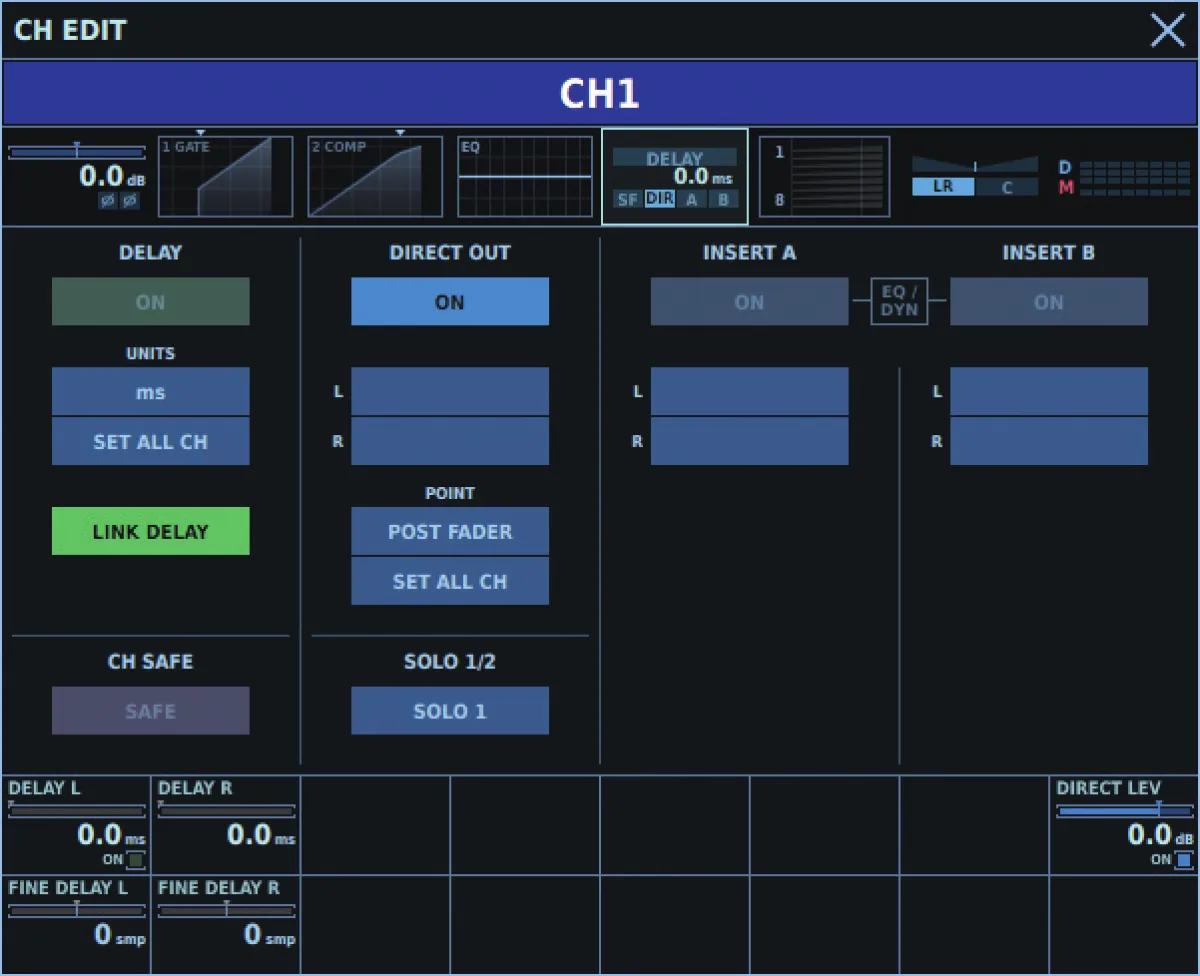Toggle the LINK DELAY button
Screen dimensions: 1200x976
(151, 531)
